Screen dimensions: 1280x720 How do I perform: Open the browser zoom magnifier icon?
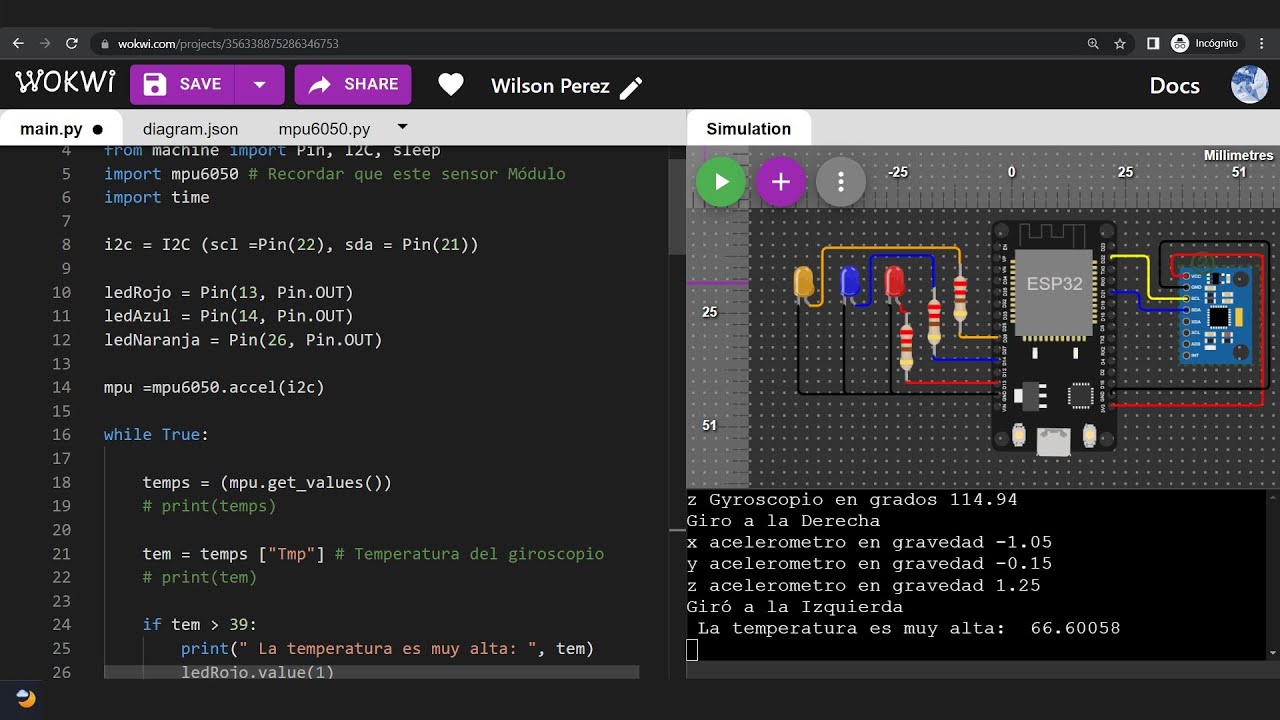[1093, 44]
